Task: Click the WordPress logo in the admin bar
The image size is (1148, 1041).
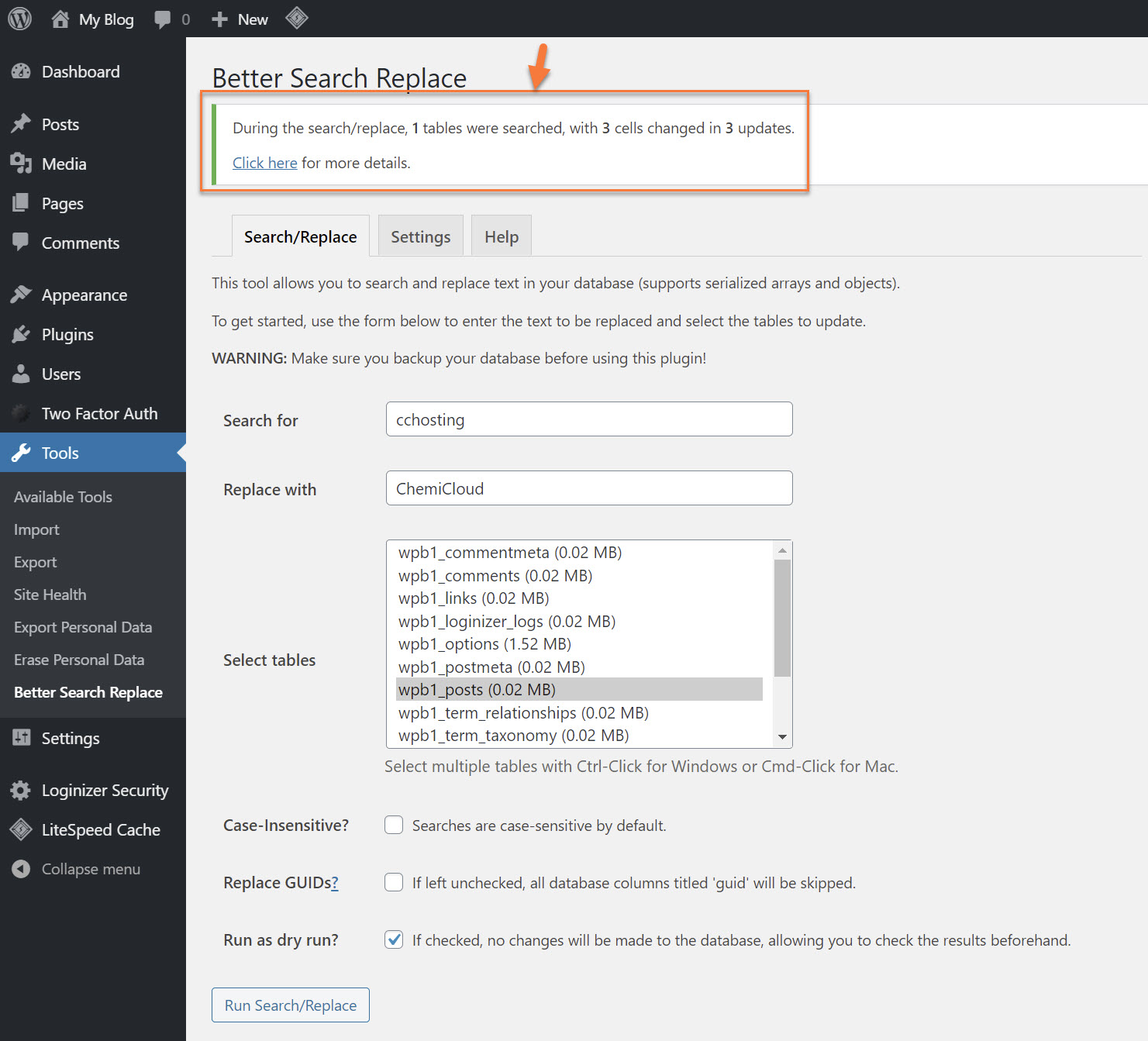Action: [x=19, y=18]
